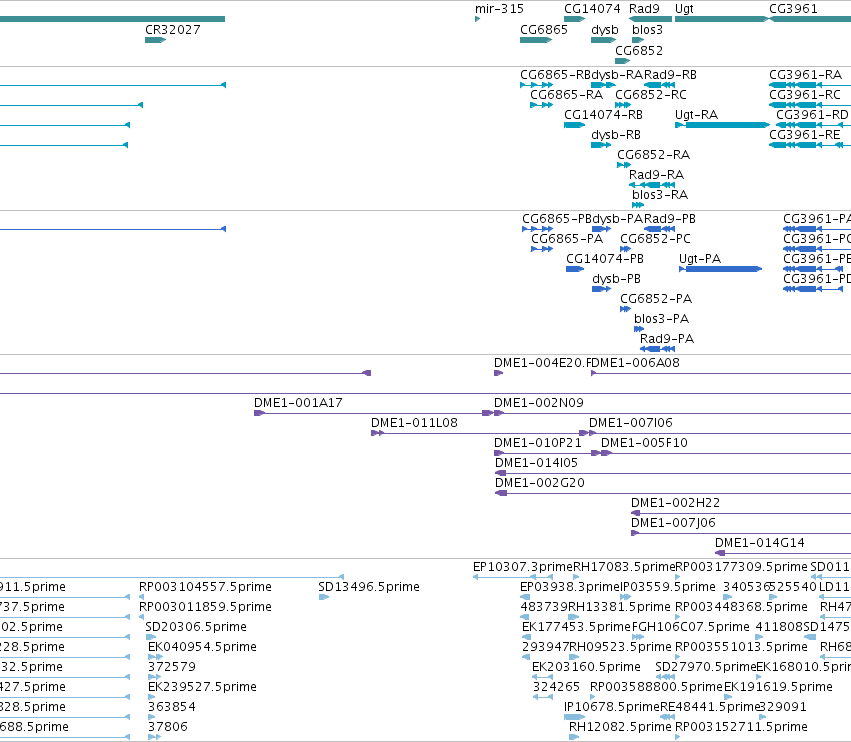Screen dimensions: 851x742
Task: Click EST RH12082.5prime
Action: (574, 737)
